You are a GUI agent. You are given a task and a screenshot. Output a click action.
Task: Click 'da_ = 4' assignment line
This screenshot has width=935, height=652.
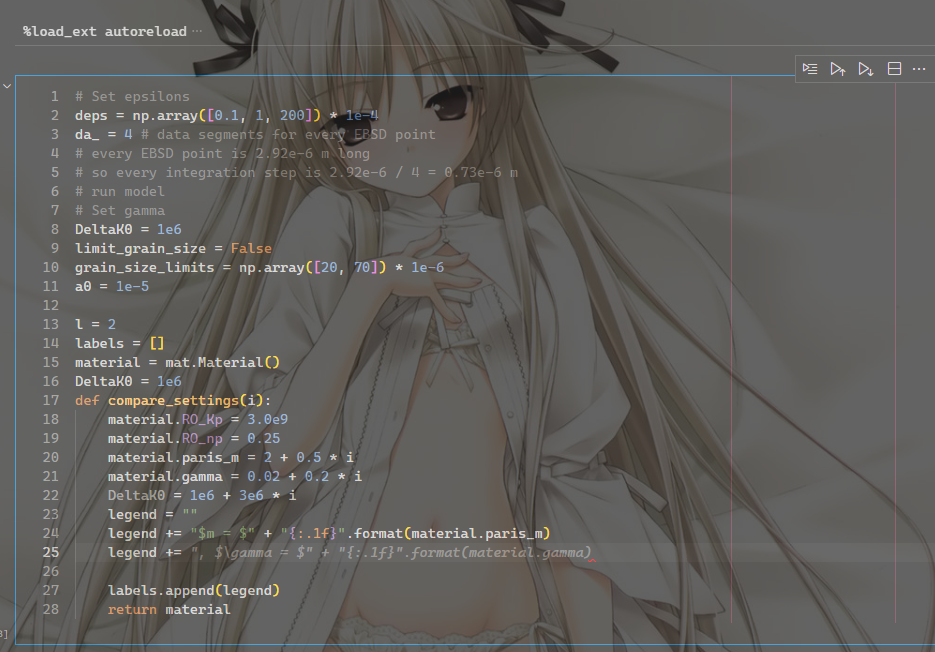[103, 134]
